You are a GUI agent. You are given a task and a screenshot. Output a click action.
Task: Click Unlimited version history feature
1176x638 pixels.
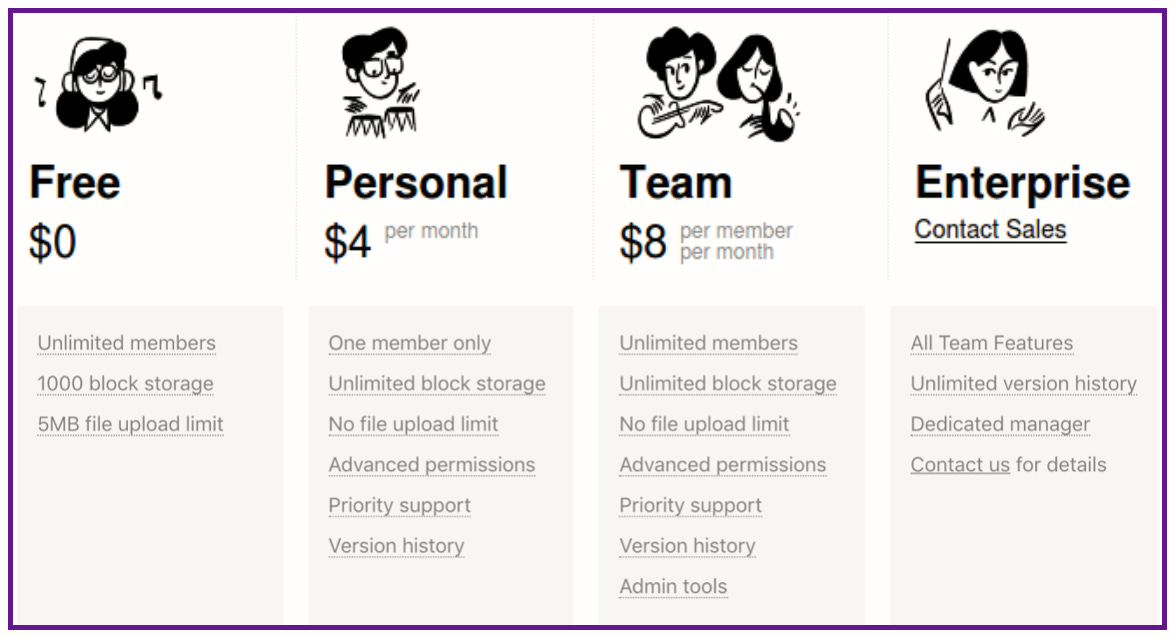[x=1024, y=384]
